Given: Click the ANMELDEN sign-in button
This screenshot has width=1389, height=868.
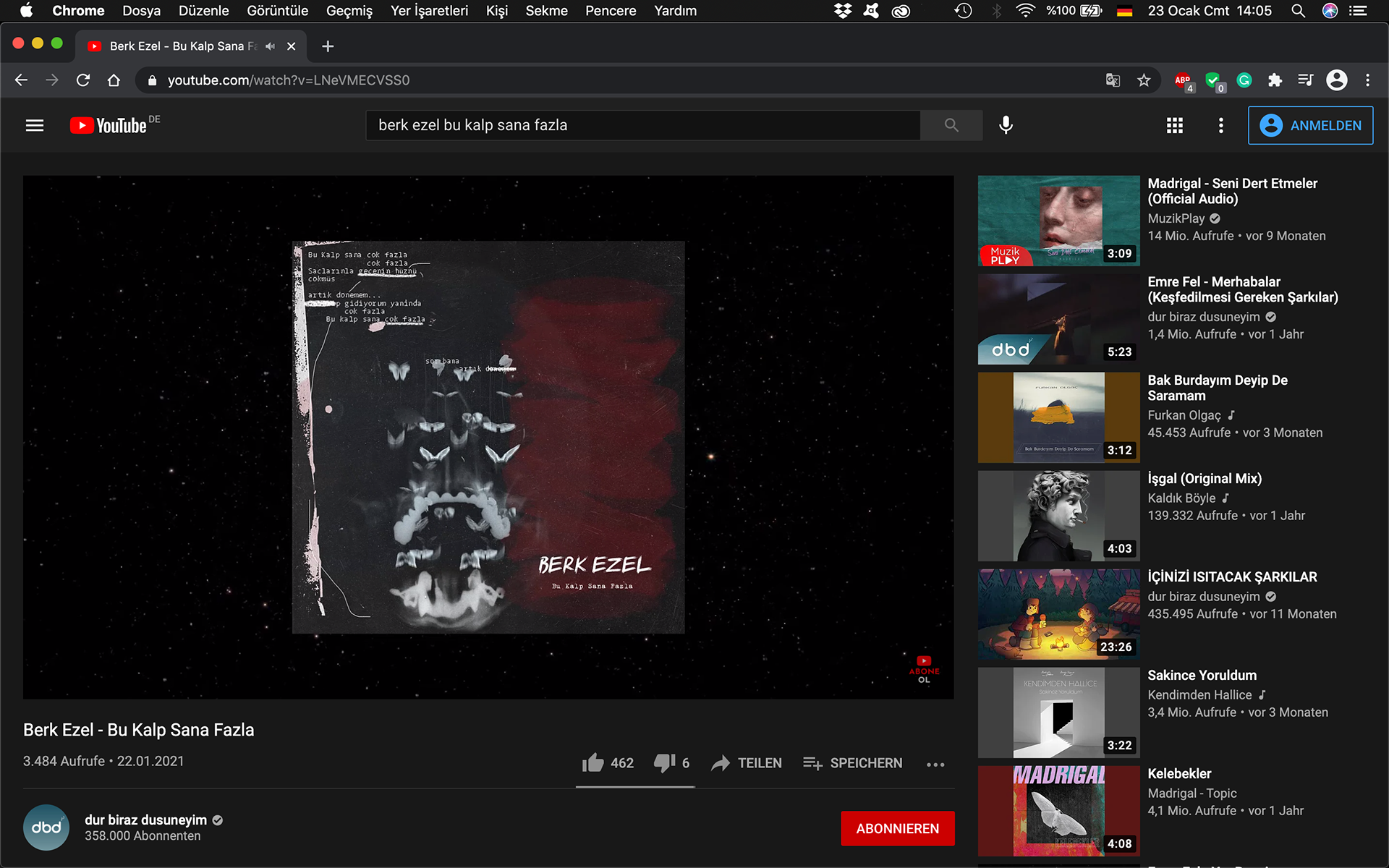Looking at the screenshot, I should point(1310,126).
